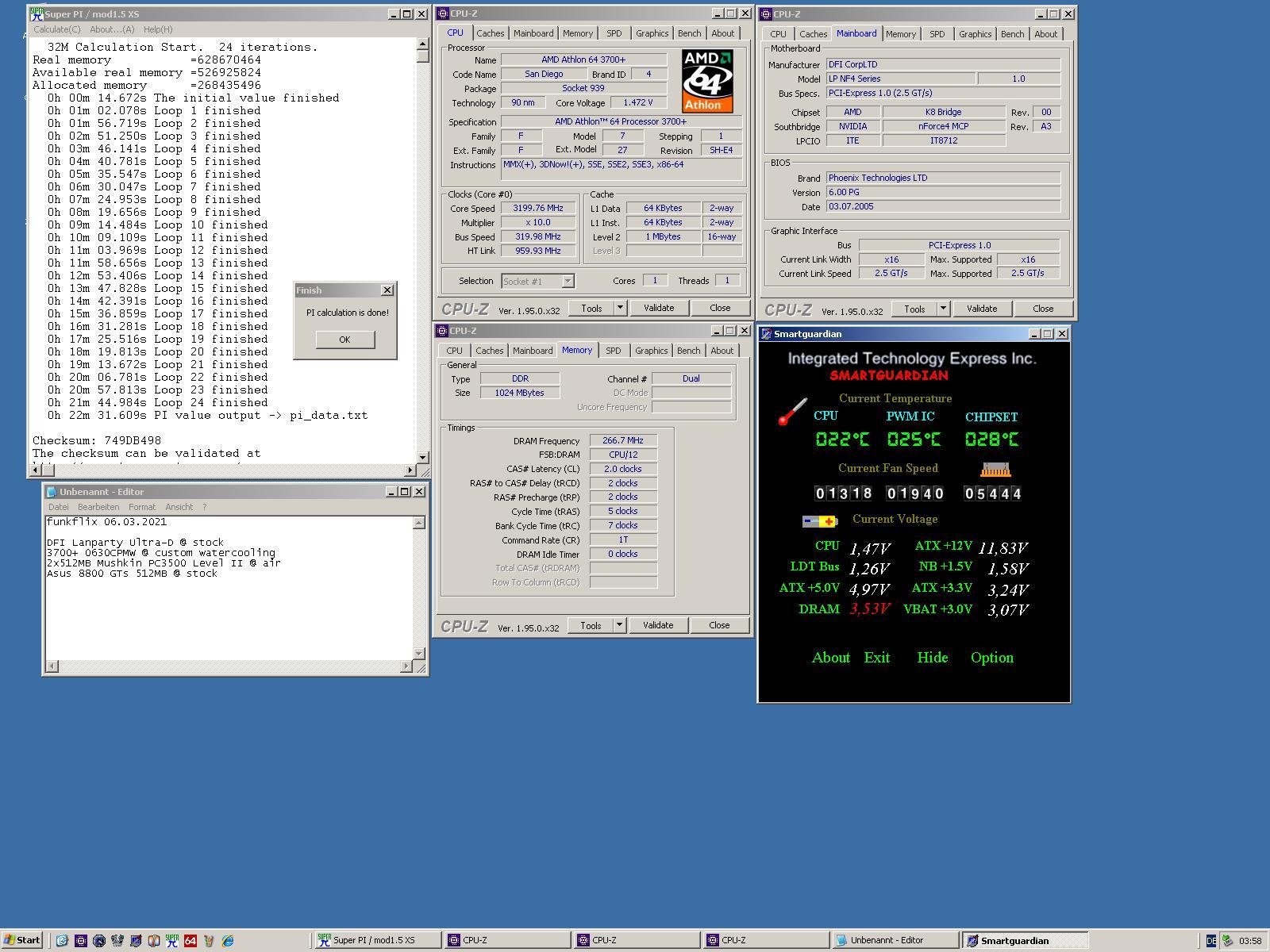Open Ansicht menu in Editor
This screenshot has width=1270, height=952.
(x=179, y=507)
